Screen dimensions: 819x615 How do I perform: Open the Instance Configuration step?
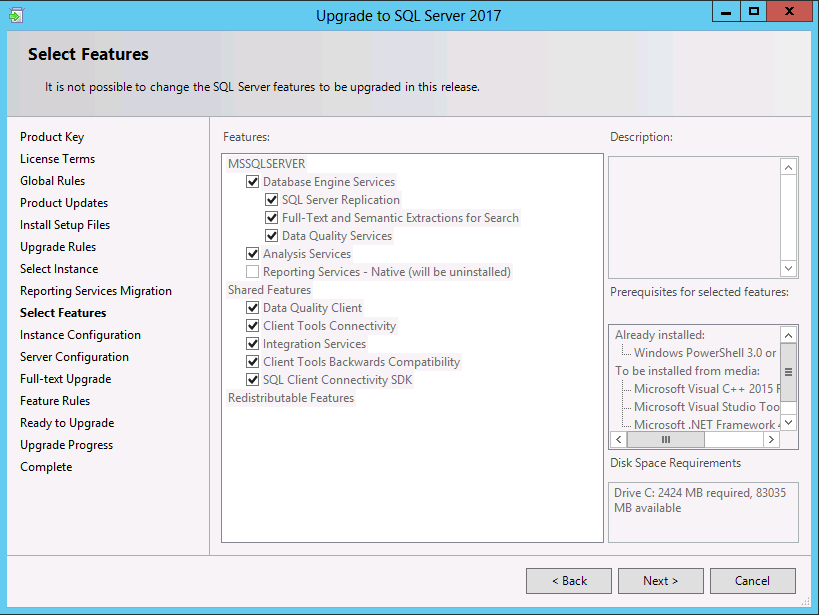(80, 335)
